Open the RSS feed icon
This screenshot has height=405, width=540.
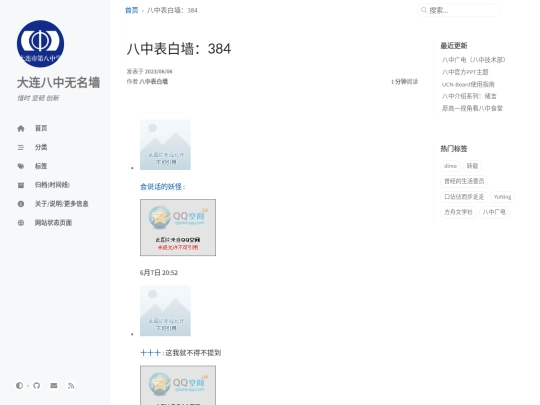point(71,385)
